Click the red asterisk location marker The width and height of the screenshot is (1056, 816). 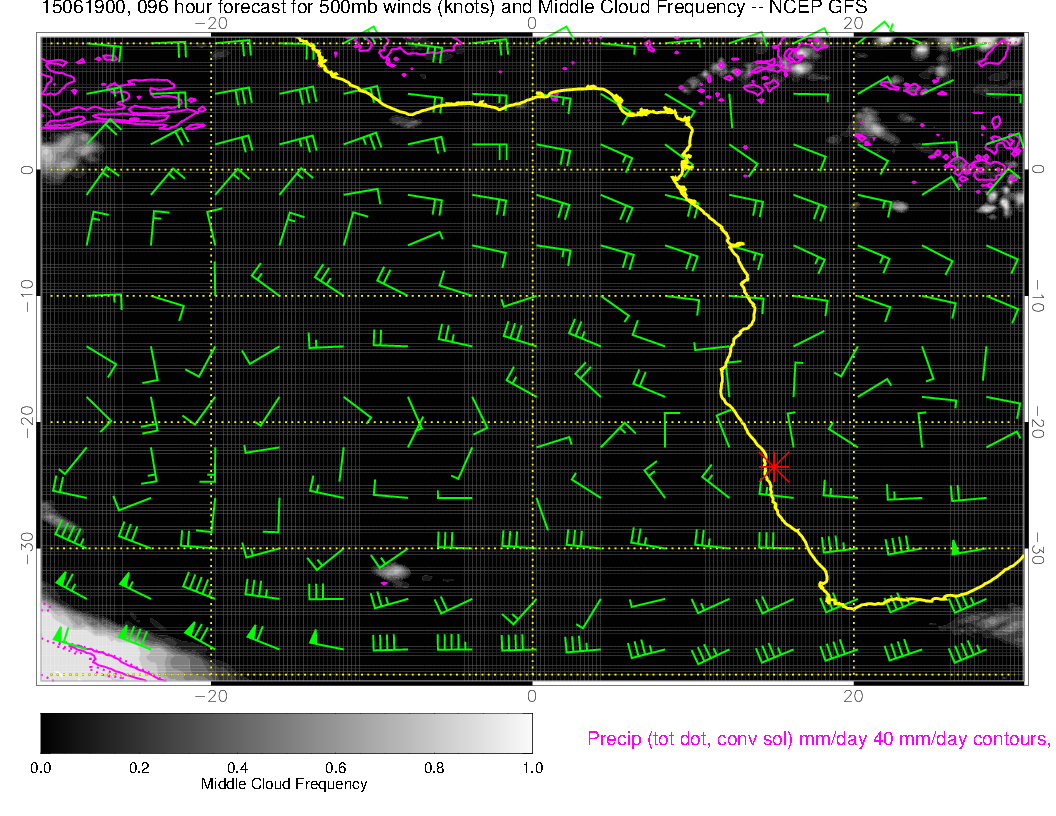click(774, 466)
